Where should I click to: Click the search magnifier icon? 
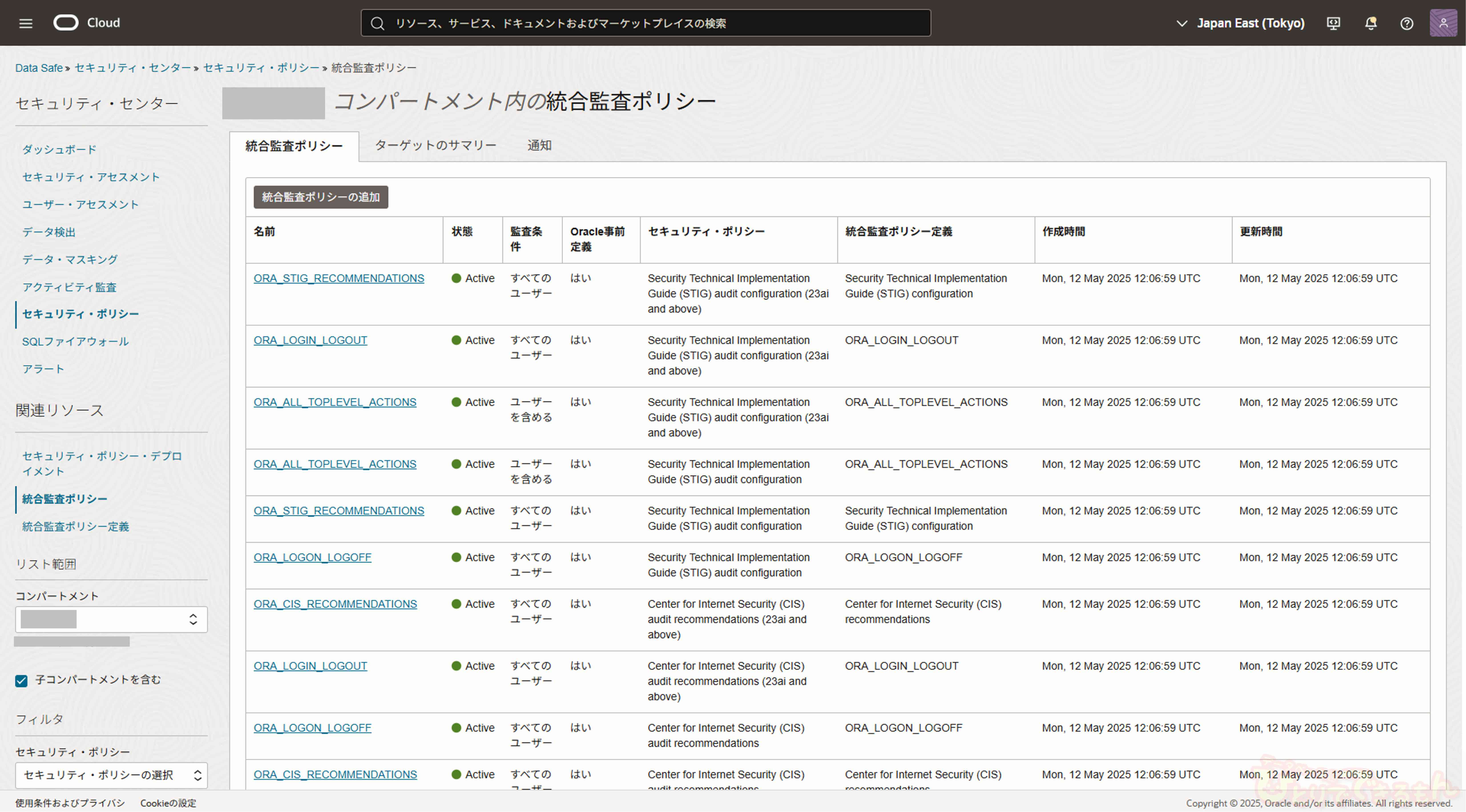pyautogui.click(x=377, y=23)
